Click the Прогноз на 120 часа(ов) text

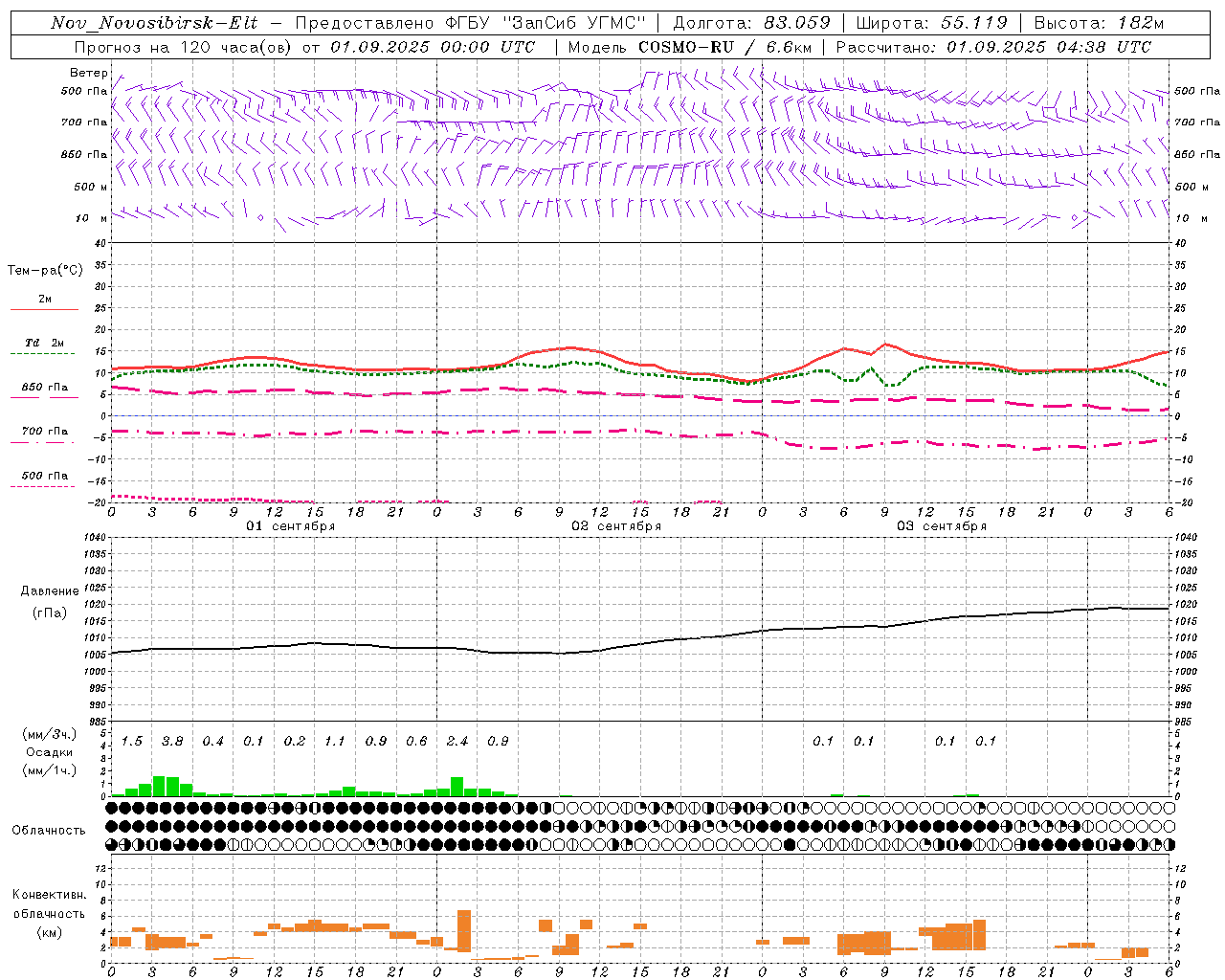(184, 47)
